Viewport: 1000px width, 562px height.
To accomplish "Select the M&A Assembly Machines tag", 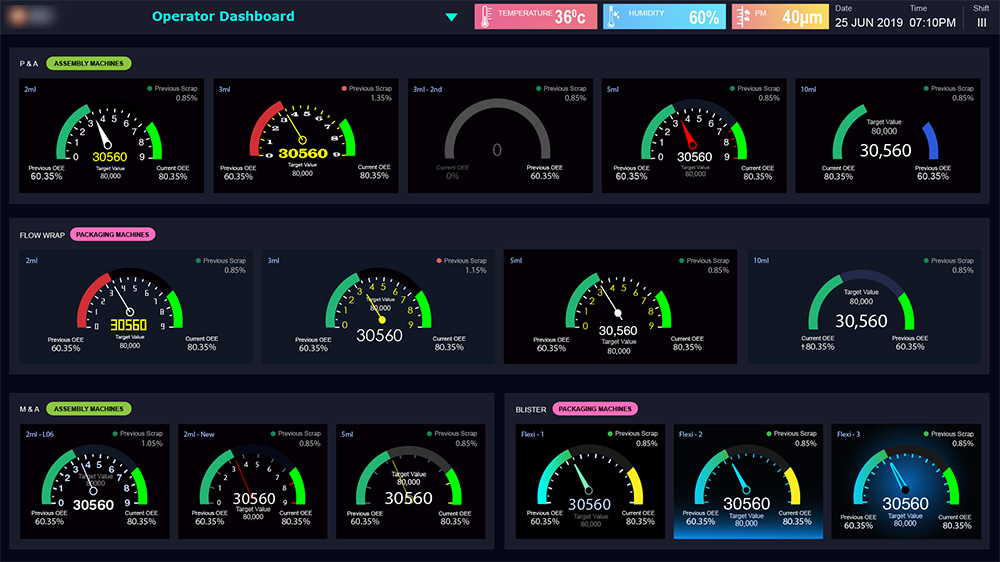I will point(89,409).
